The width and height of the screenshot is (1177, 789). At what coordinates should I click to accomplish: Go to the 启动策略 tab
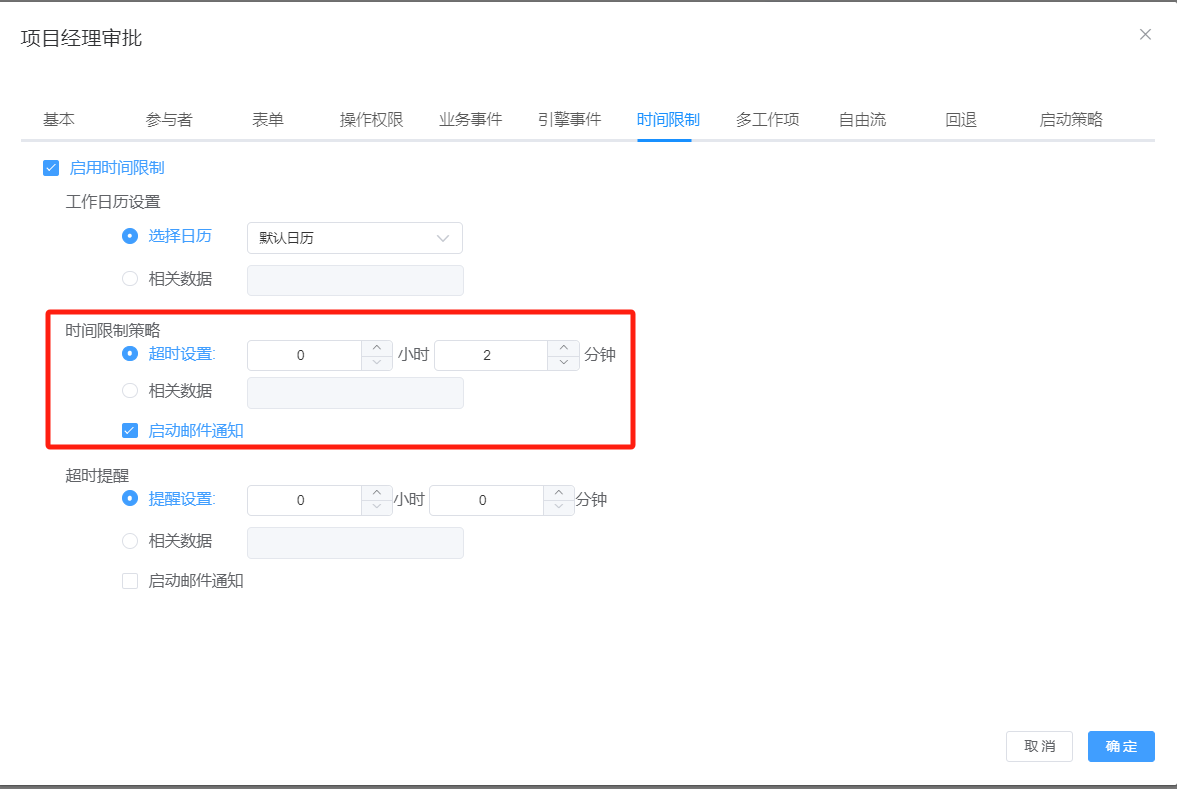click(1070, 120)
